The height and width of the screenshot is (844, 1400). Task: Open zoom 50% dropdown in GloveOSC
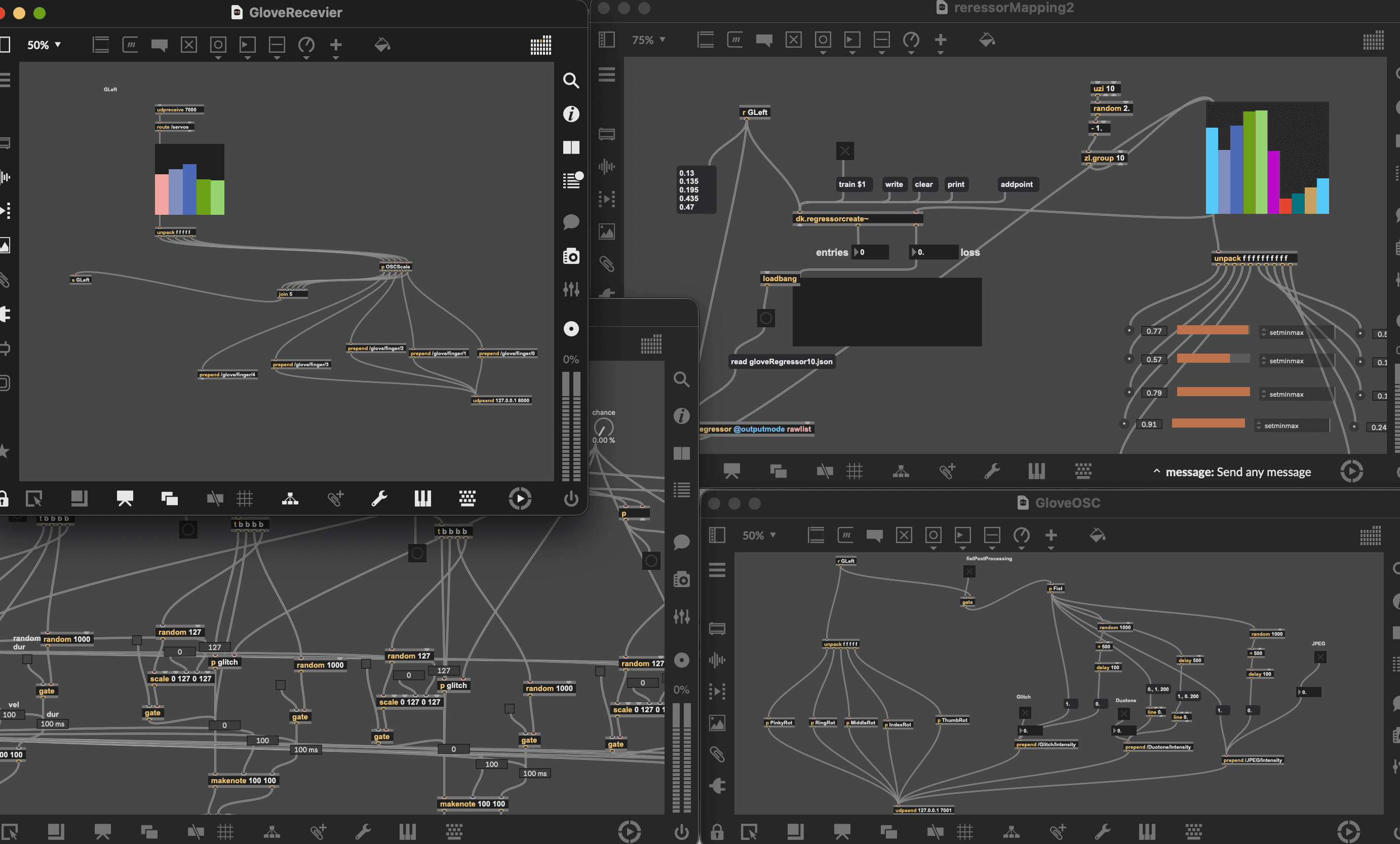coord(759,535)
